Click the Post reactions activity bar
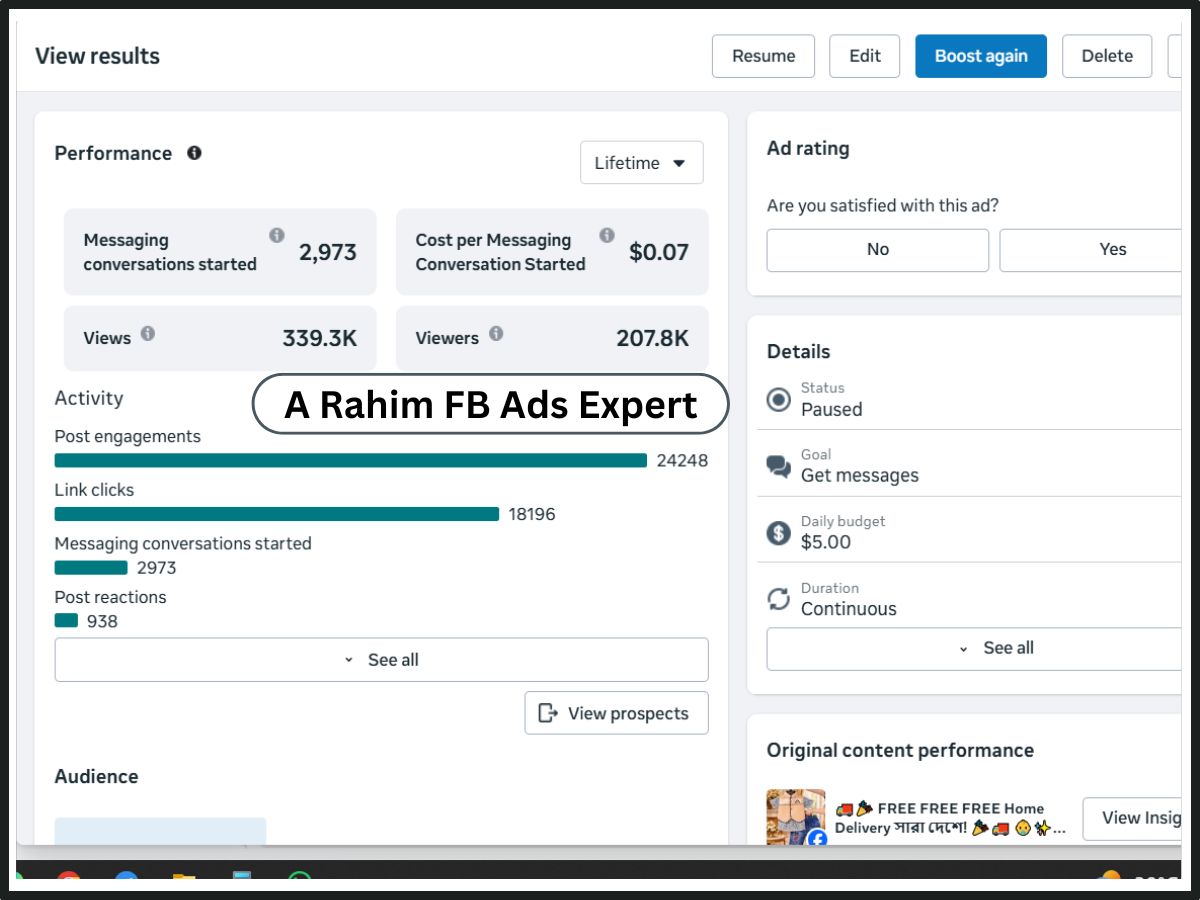The image size is (1200, 900). (66, 620)
